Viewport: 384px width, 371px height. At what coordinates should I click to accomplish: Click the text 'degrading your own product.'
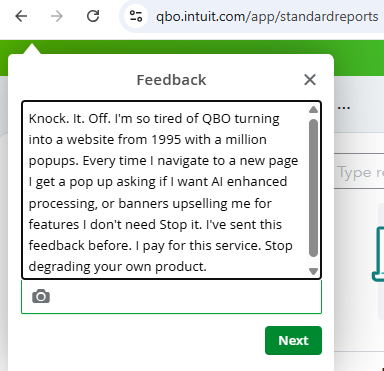[x=118, y=266]
